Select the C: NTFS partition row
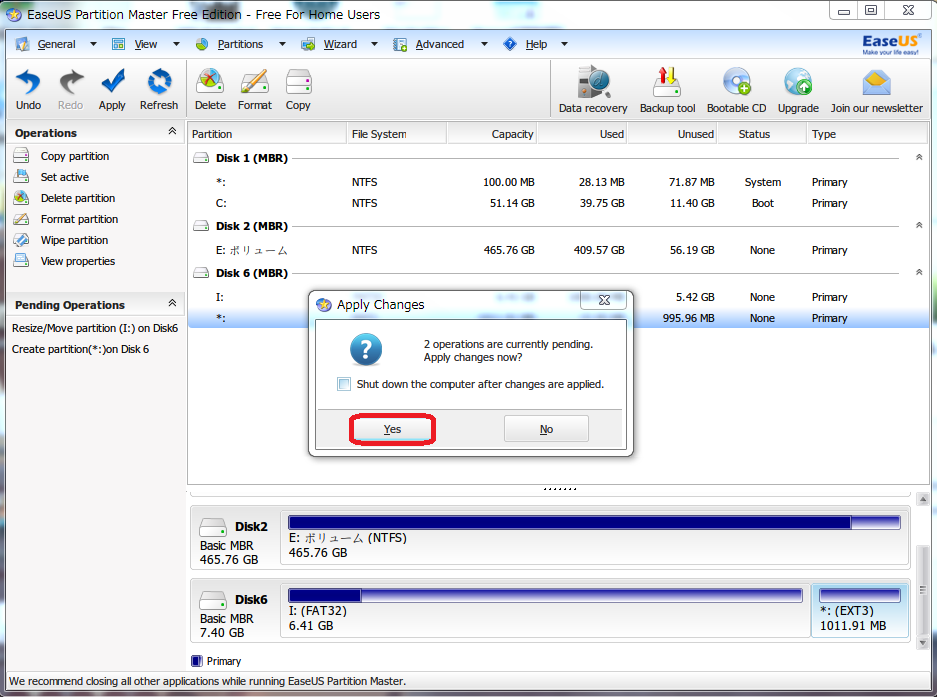Viewport: 937px width, 697px height. (x=558, y=203)
